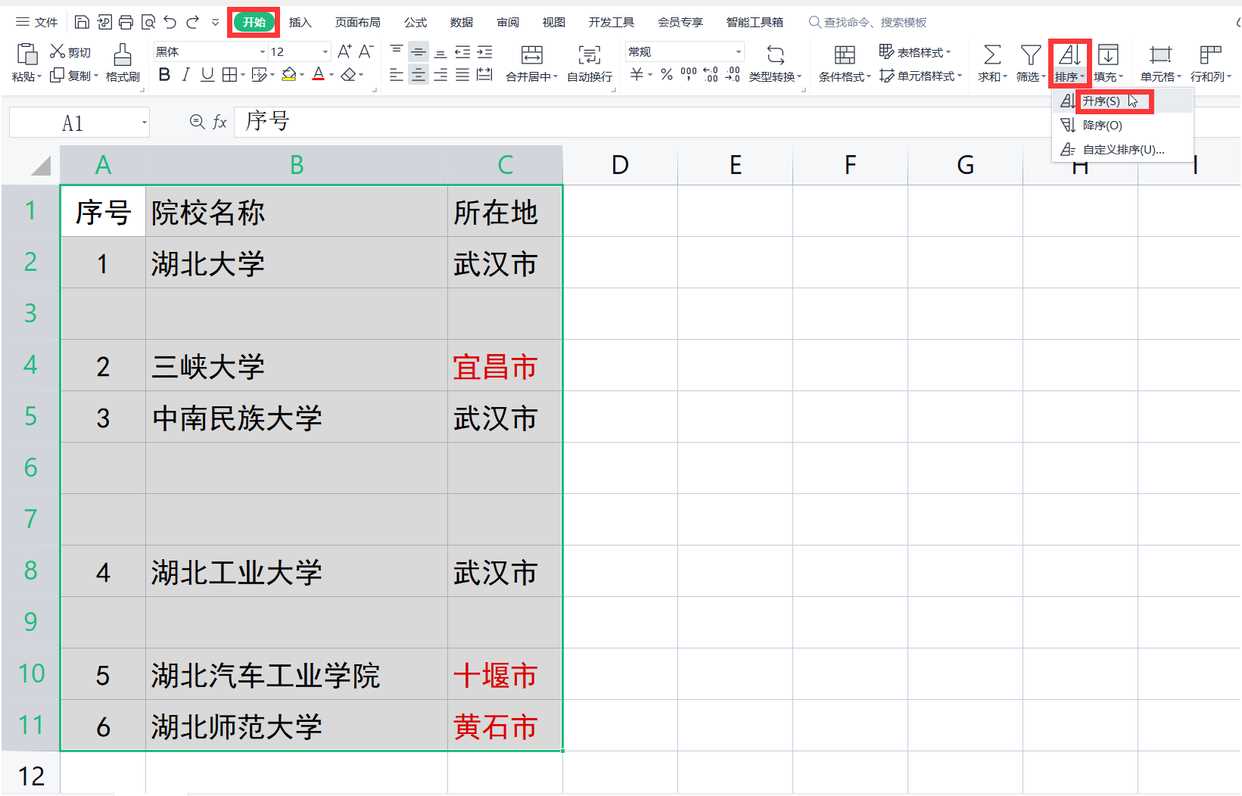This screenshot has height=796, width=1242.
Task: Click the Cell (单元格) icon
Action: point(1160,55)
